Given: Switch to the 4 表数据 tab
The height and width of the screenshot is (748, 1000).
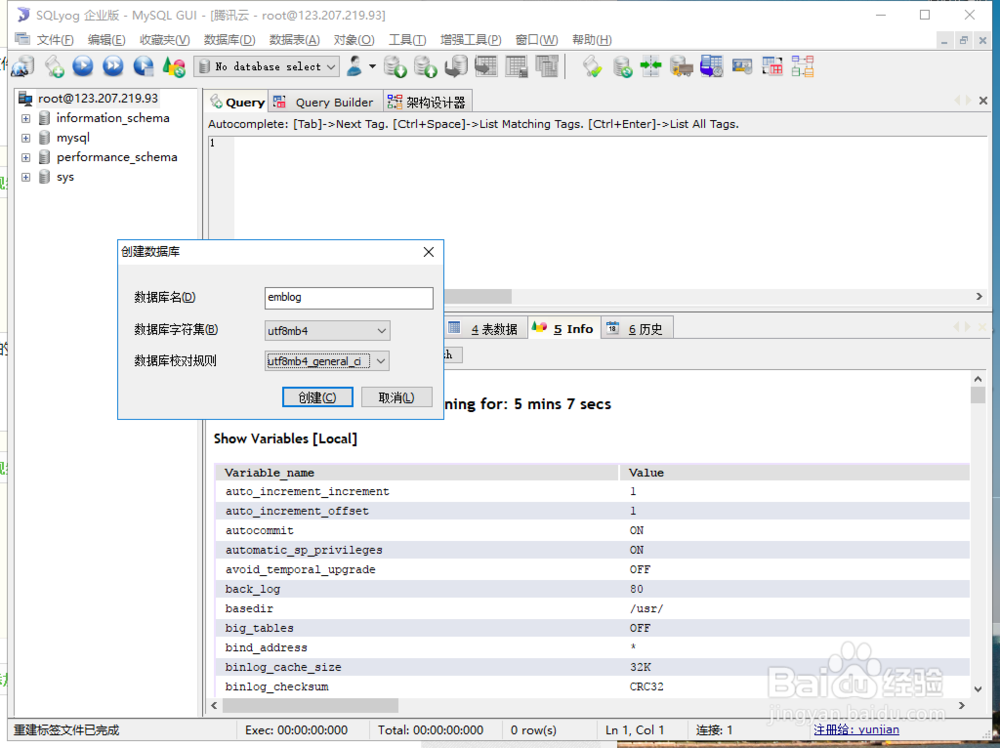Looking at the screenshot, I should [x=485, y=328].
